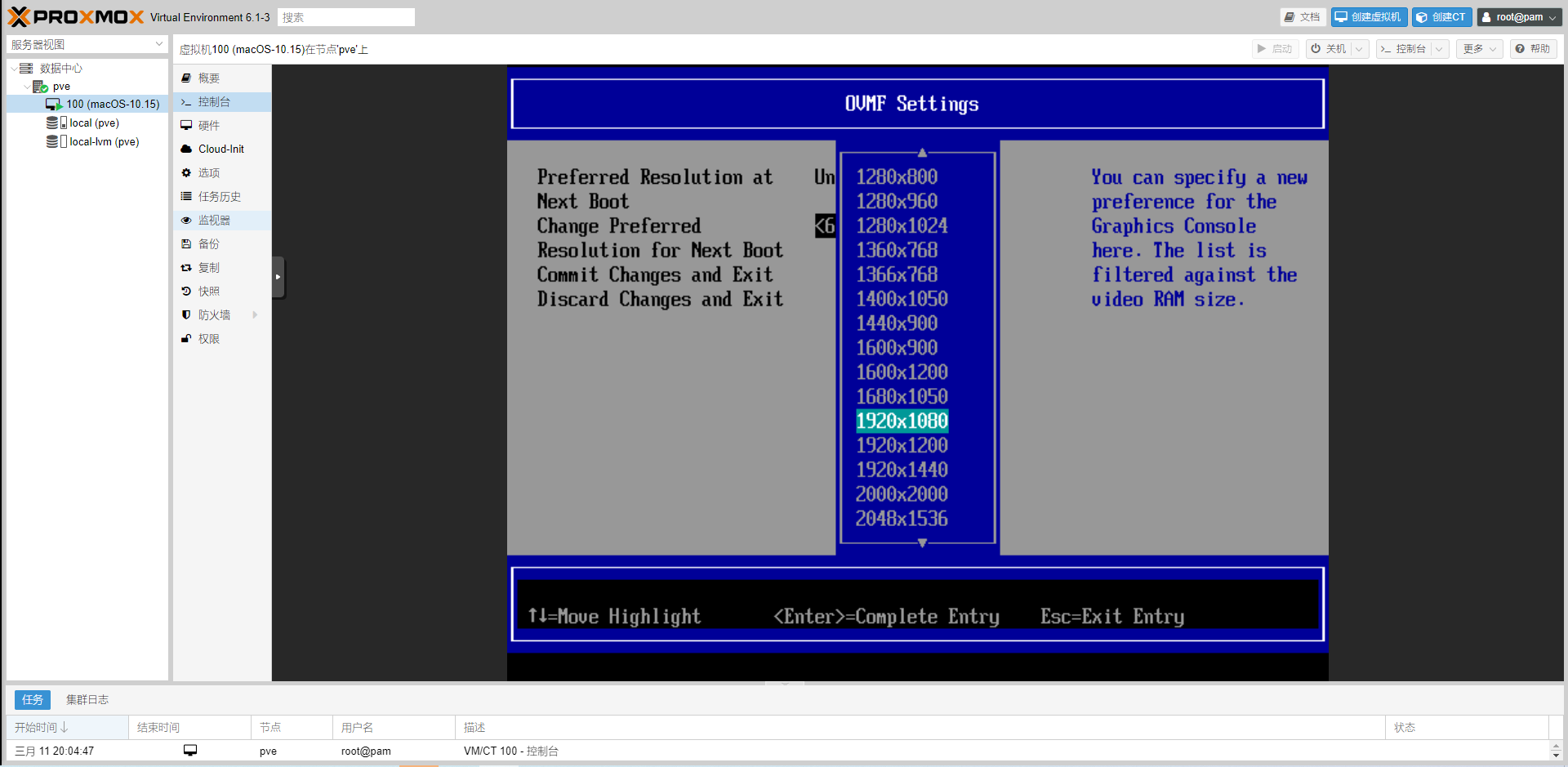Viewport: 1568px width, 767px height.
Task: Select the 任务 tasks tab
Action: tap(33, 700)
